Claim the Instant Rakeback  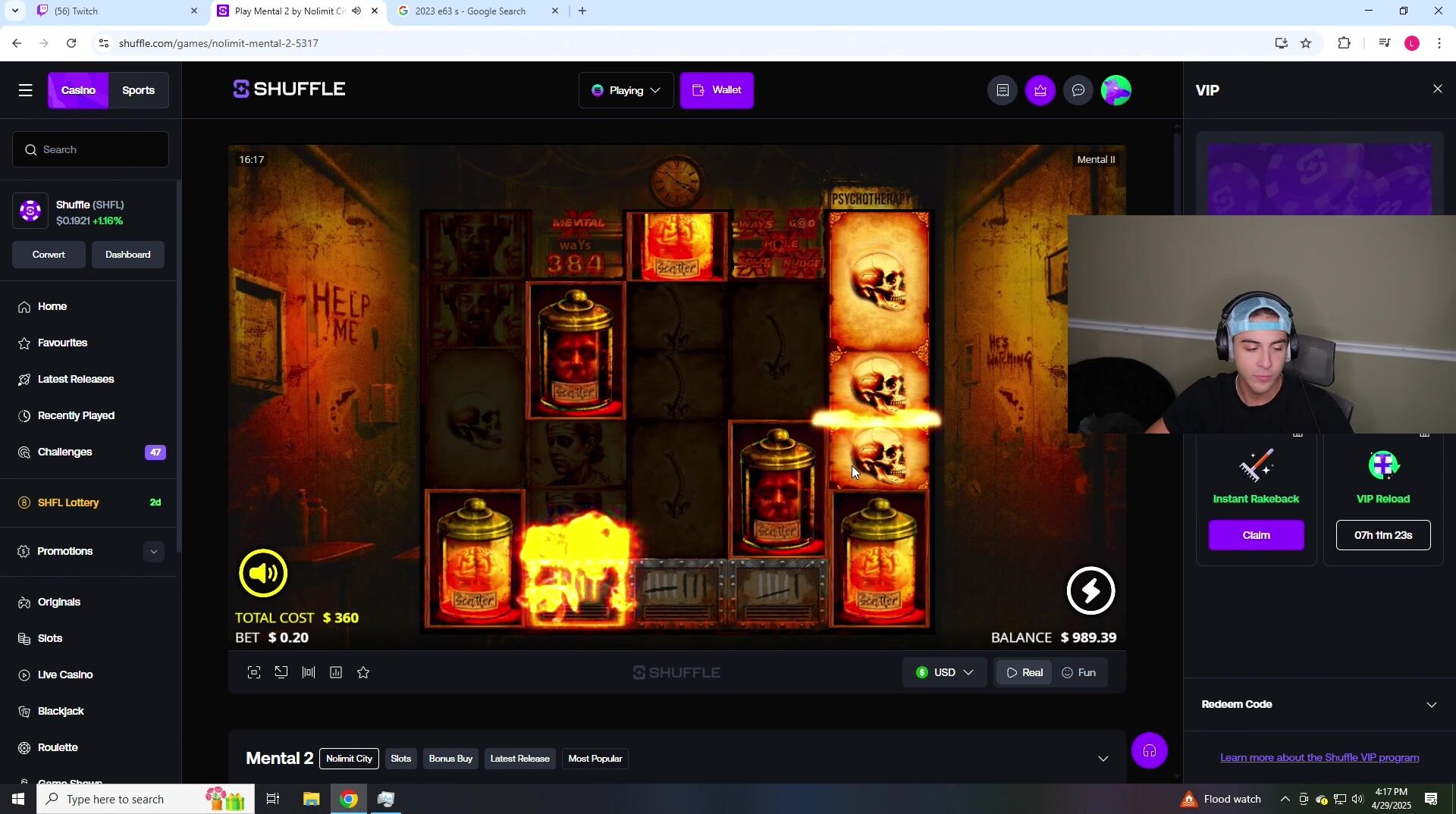(x=1256, y=536)
